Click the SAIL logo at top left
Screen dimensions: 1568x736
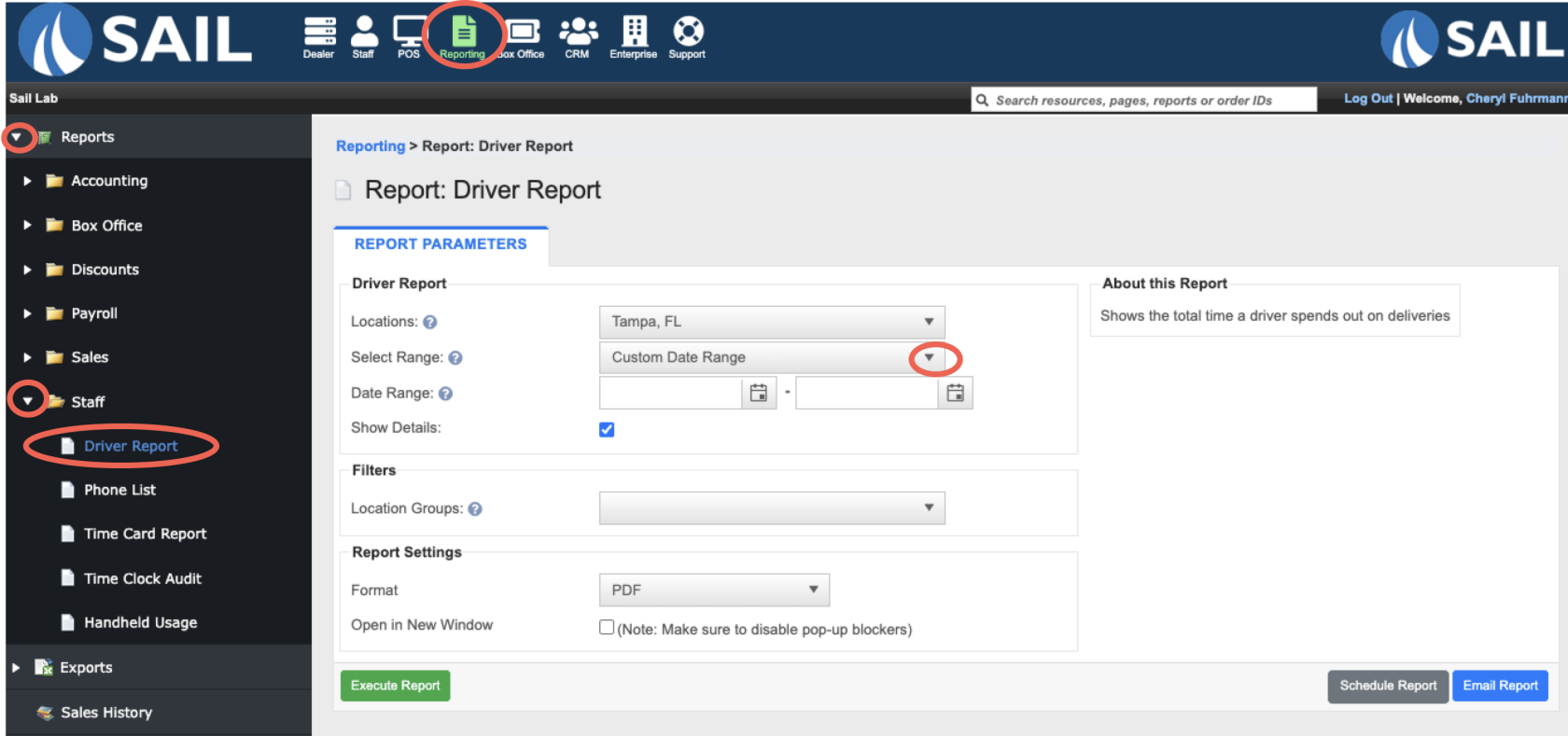pyautogui.click(x=136, y=40)
